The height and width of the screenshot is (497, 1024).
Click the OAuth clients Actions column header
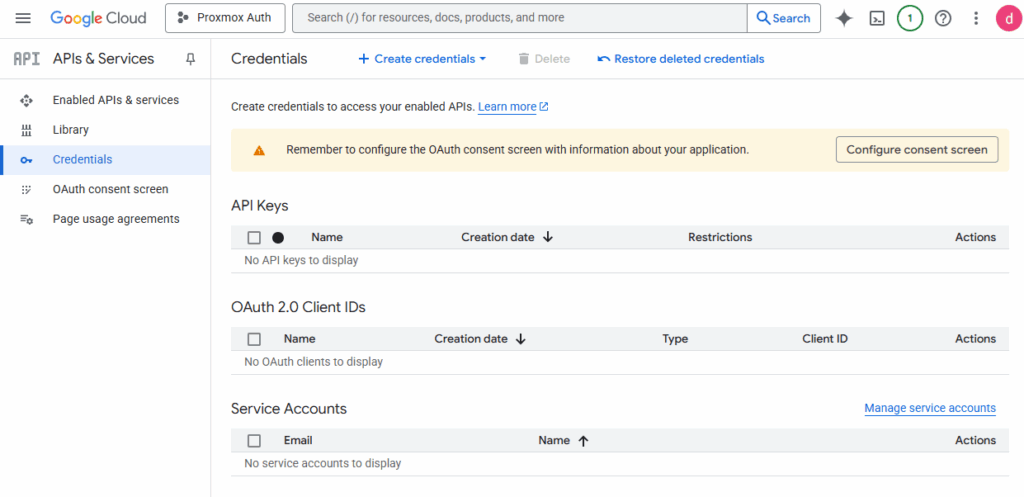975,339
